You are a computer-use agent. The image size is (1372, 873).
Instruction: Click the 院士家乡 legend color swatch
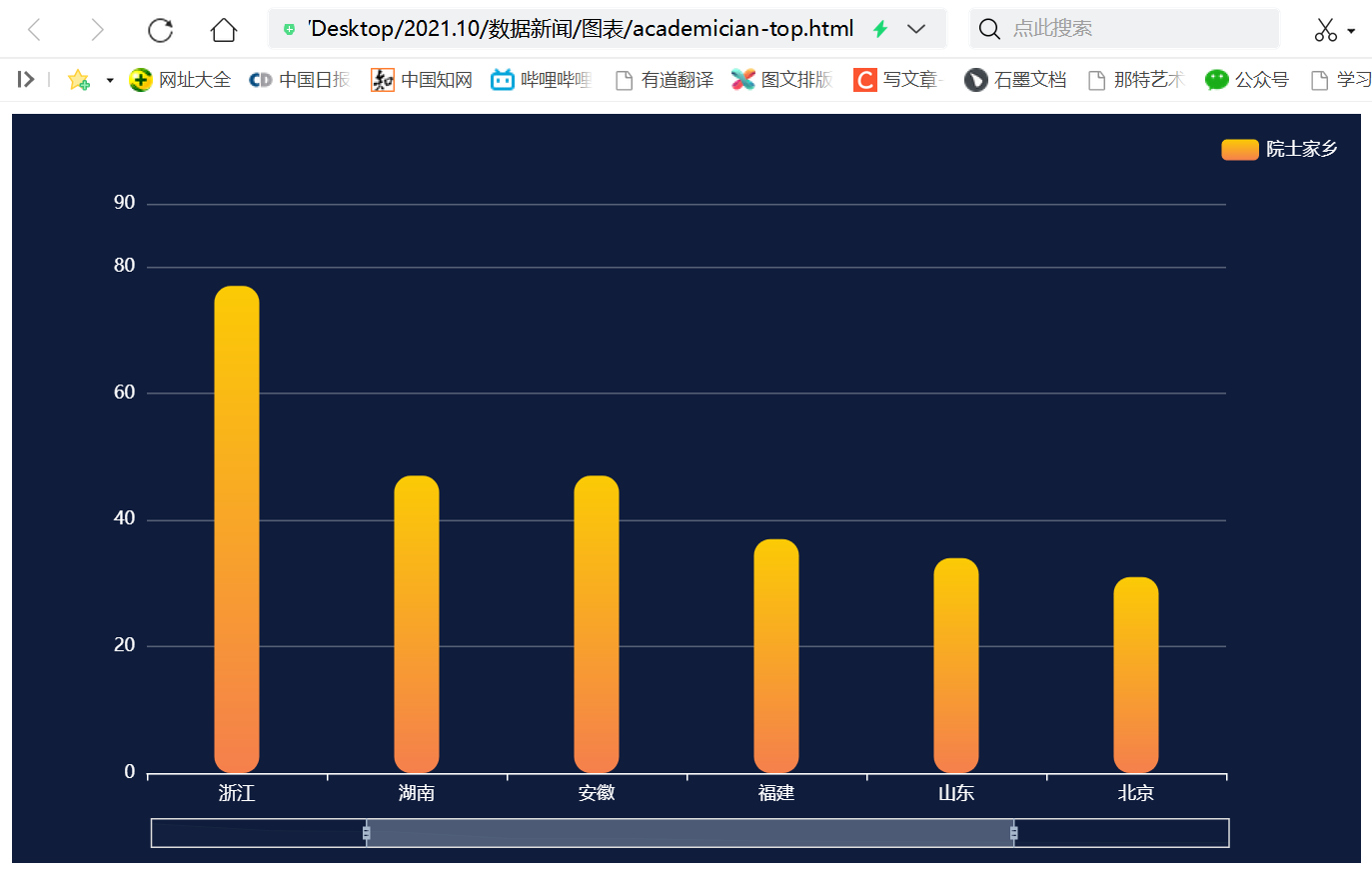1239,150
